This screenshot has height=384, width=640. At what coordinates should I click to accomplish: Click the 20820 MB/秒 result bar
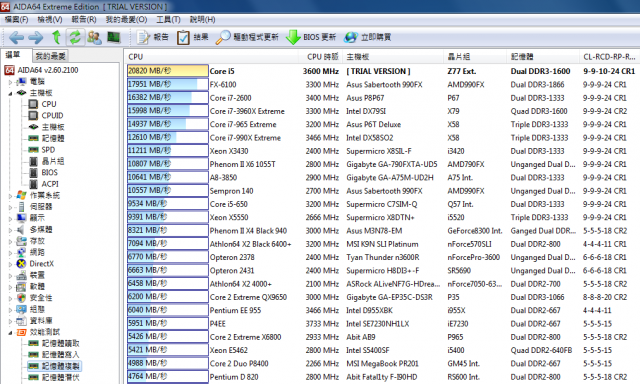pyautogui.click(x=167, y=71)
